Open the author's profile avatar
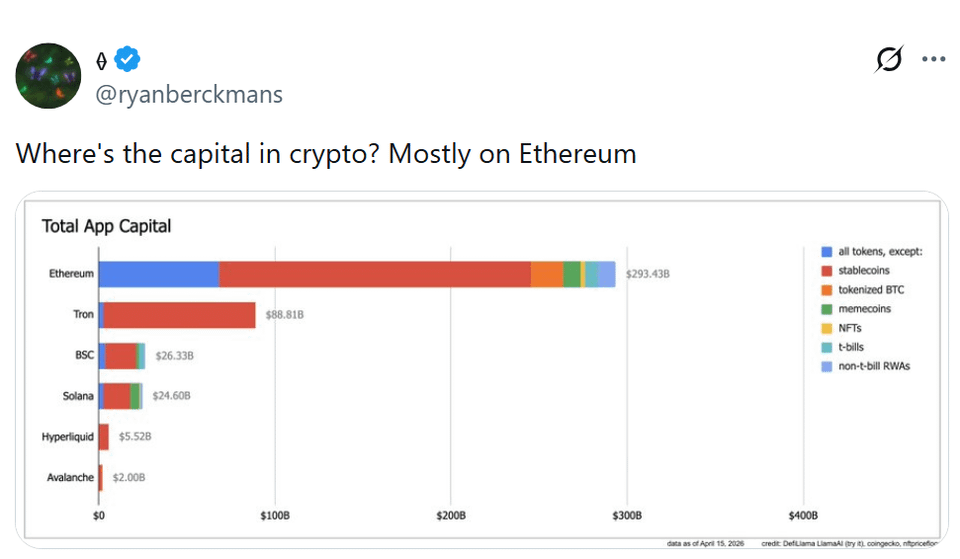This screenshot has width=960, height=559. pos(48,76)
